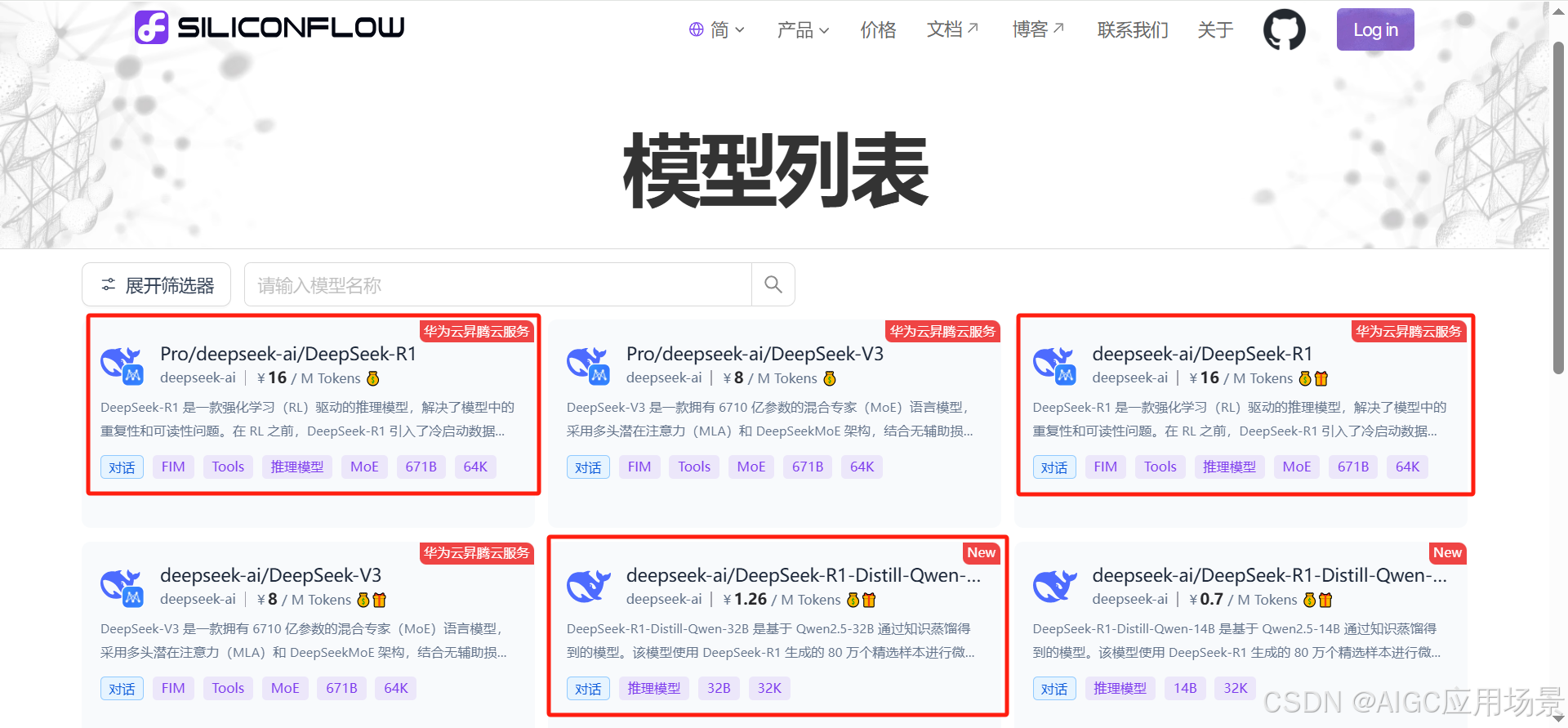The height and width of the screenshot is (728, 1568).
Task: Click the search magnifier icon
Action: click(x=773, y=284)
